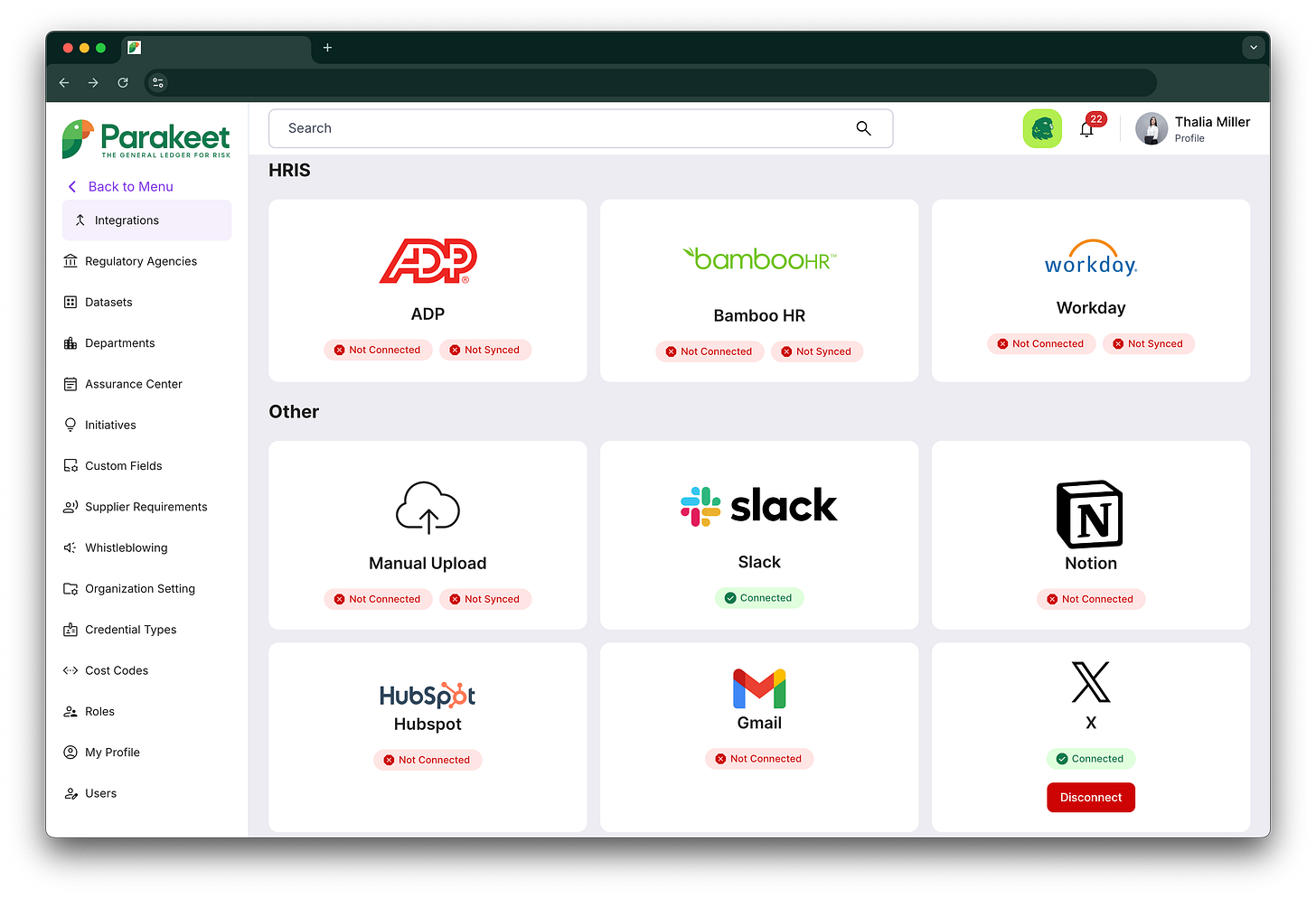Screen dimensions: 1316x898
Task: Open Datasets menu item
Action: (108, 302)
